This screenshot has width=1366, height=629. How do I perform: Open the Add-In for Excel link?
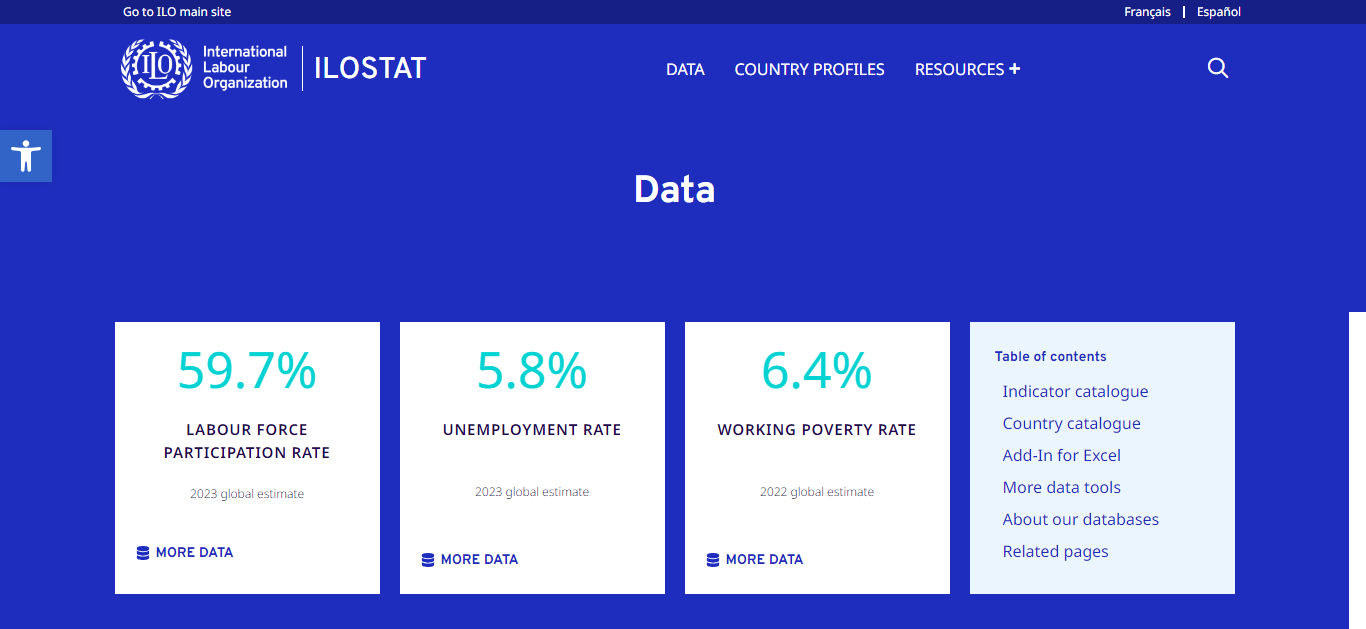click(1061, 456)
